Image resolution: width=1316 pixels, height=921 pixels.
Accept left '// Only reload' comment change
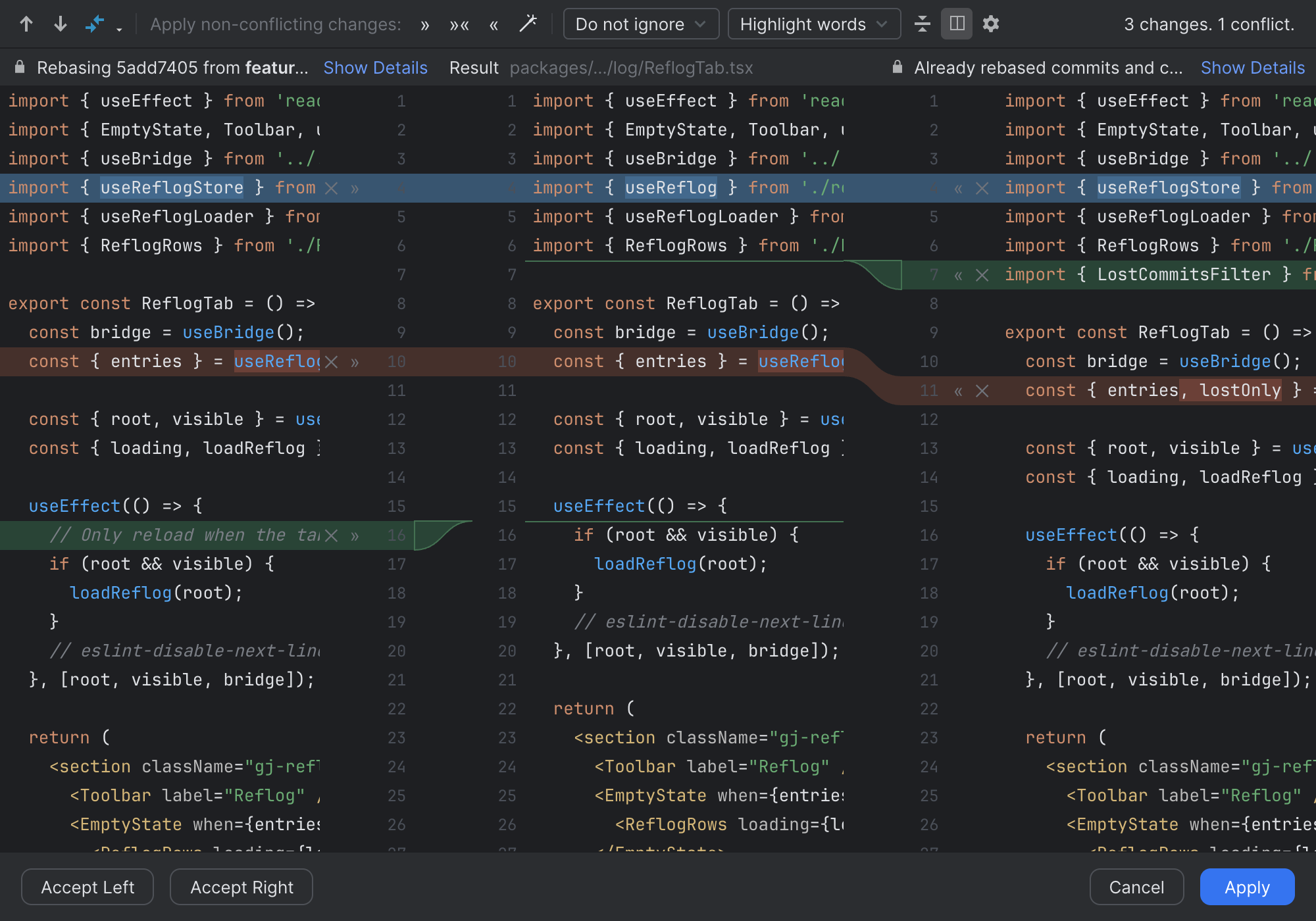355,536
